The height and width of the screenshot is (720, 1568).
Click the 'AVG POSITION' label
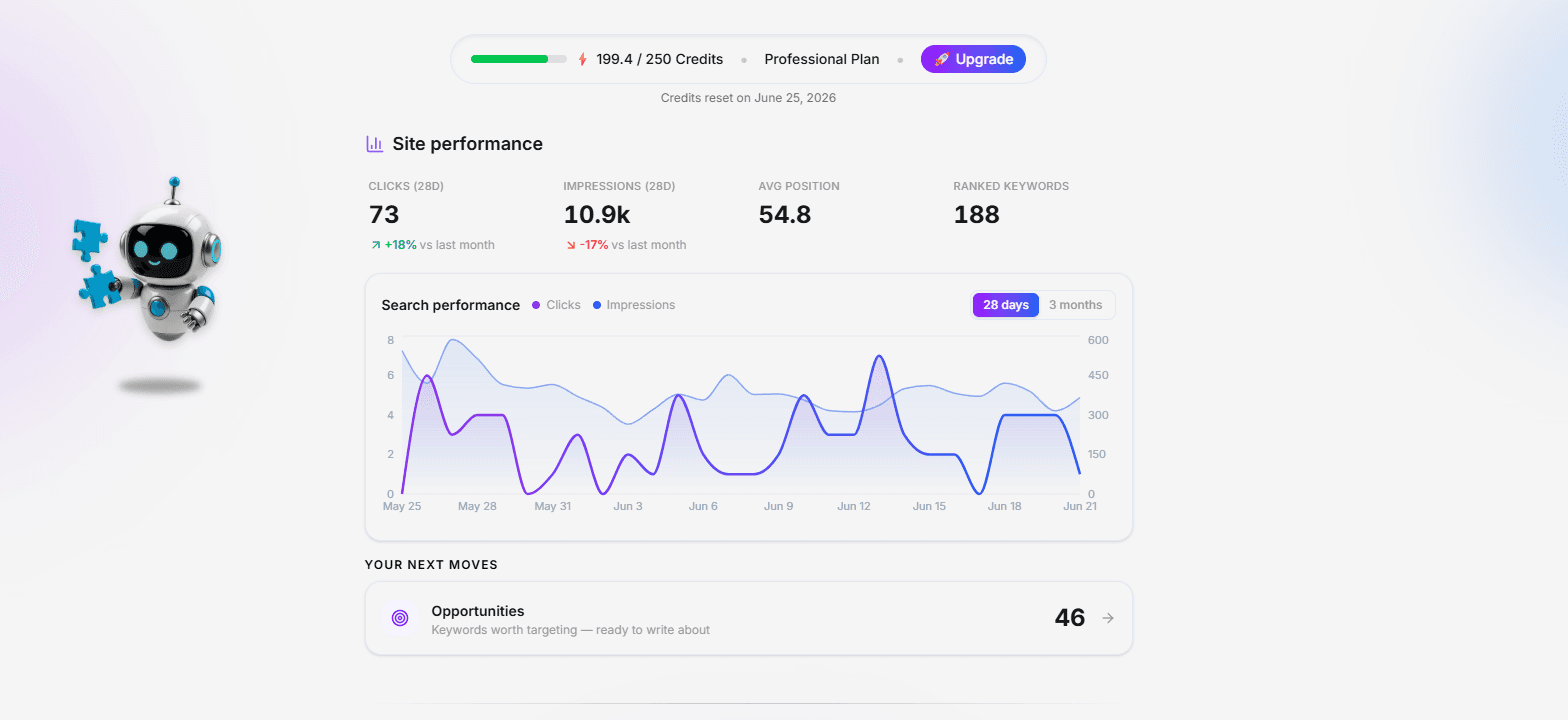point(799,186)
